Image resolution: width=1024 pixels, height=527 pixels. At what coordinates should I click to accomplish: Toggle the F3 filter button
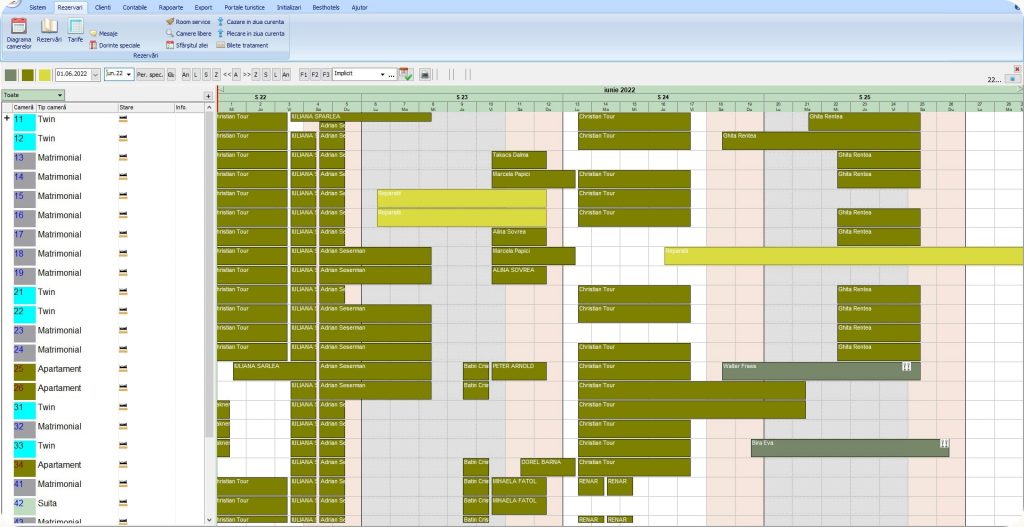pyautogui.click(x=324, y=74)
